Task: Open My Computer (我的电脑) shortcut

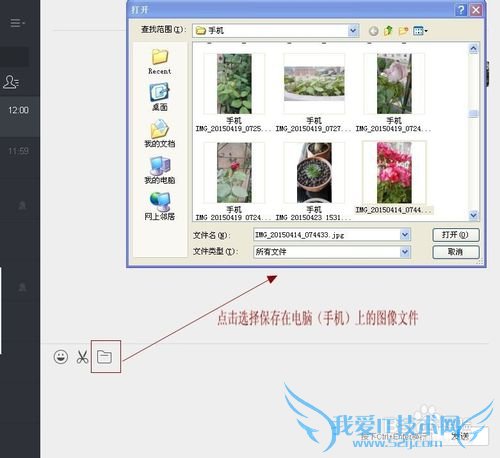Action: pyautogui.click(x=160, y=170)
